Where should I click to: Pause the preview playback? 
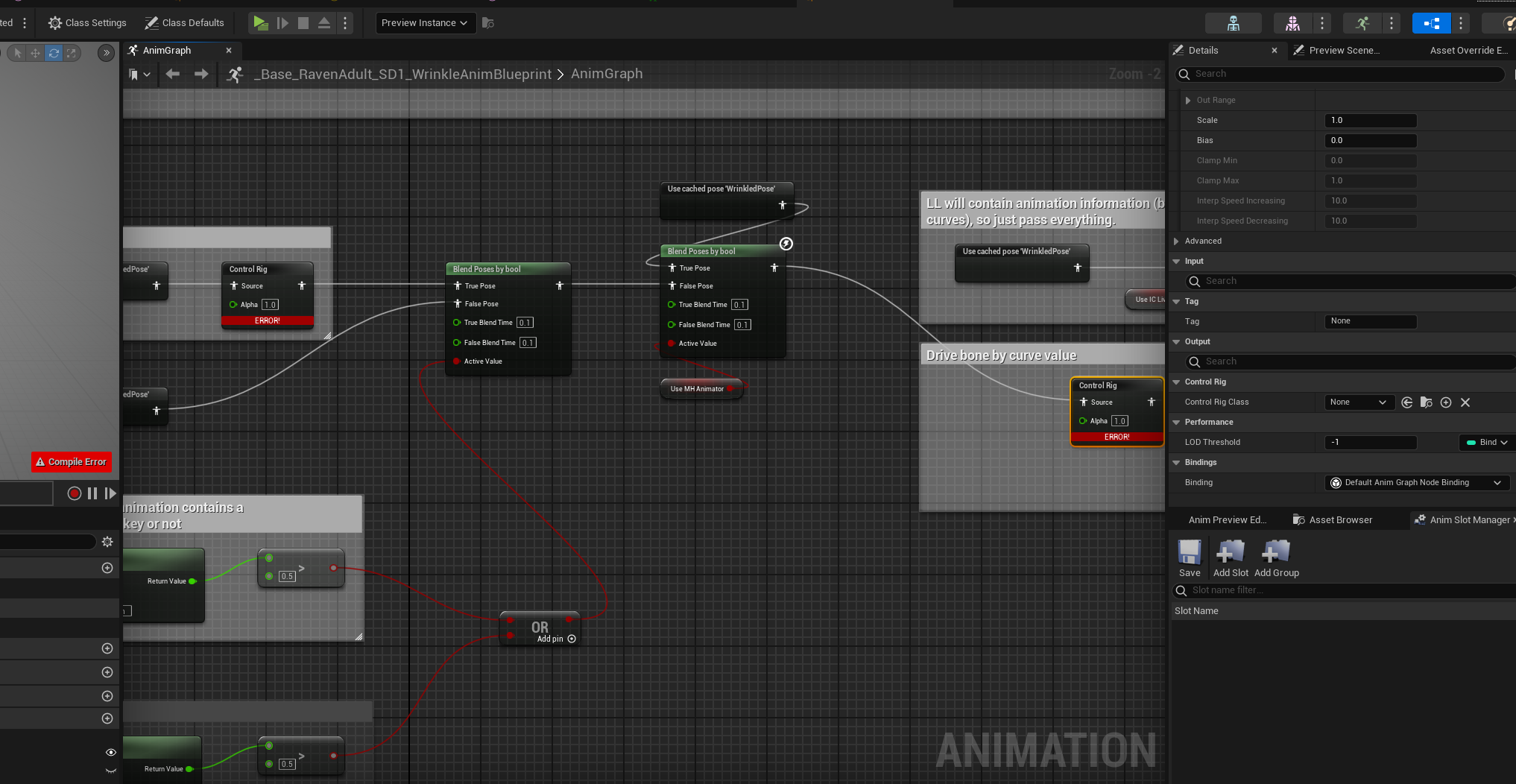coord(92,493)
